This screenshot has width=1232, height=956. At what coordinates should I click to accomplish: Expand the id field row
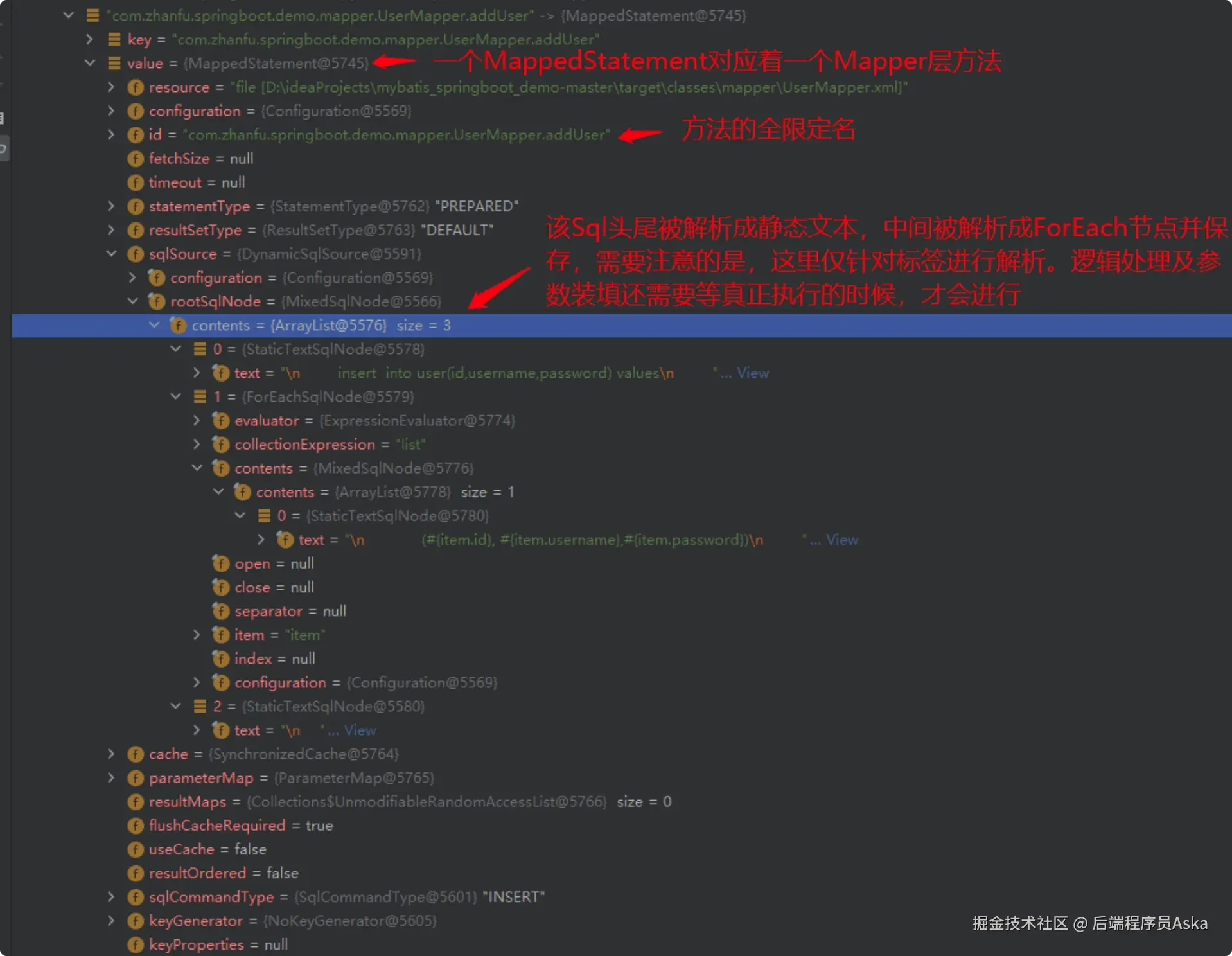[x=111, y=134]
